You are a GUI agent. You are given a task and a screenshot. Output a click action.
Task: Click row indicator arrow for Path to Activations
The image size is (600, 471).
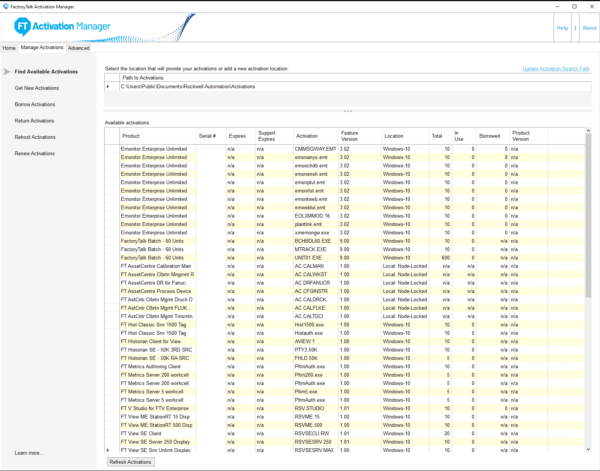(x=108, y=86)
